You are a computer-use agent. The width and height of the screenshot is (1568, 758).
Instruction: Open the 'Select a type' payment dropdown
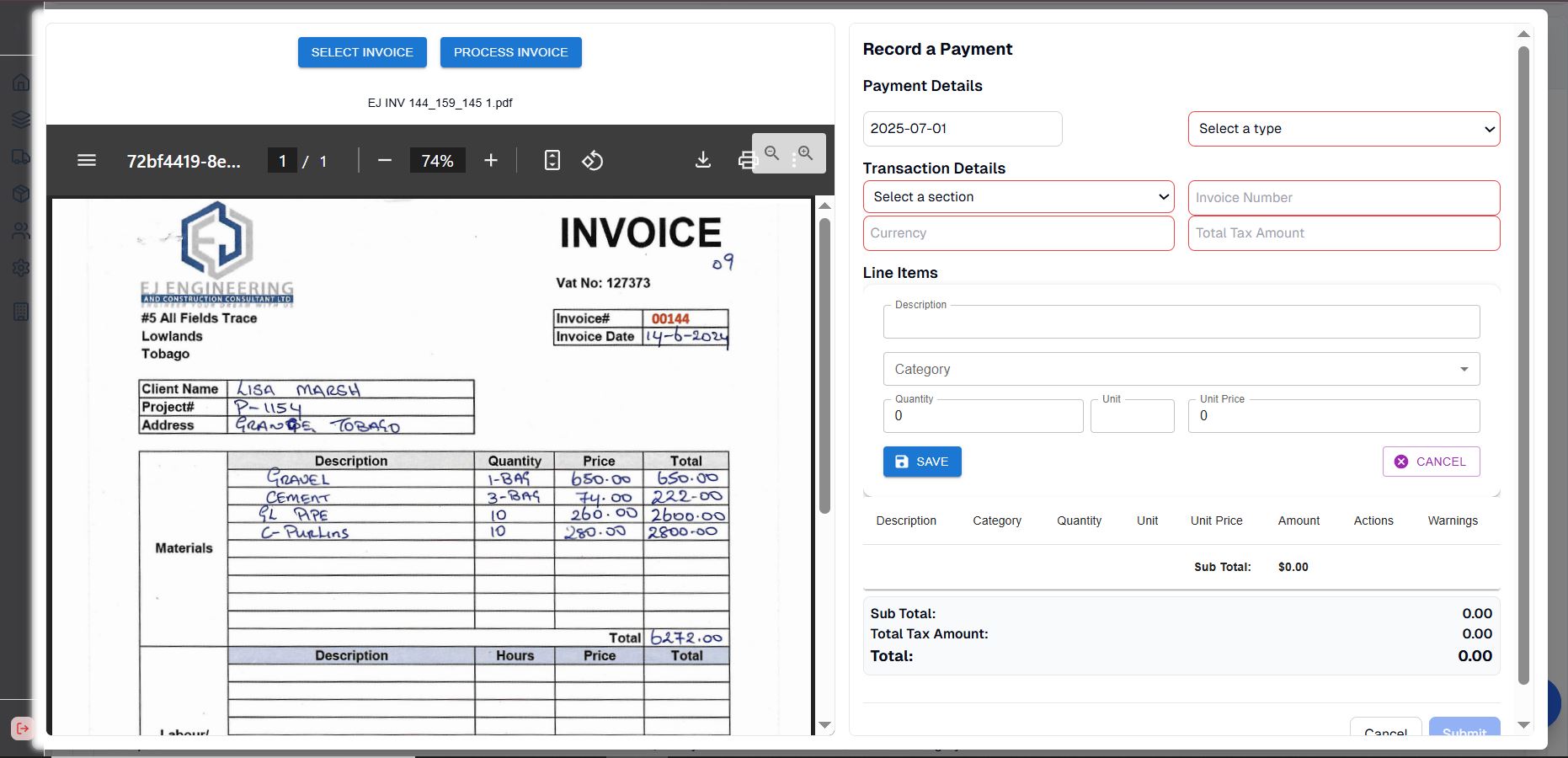click(1342, 128)
